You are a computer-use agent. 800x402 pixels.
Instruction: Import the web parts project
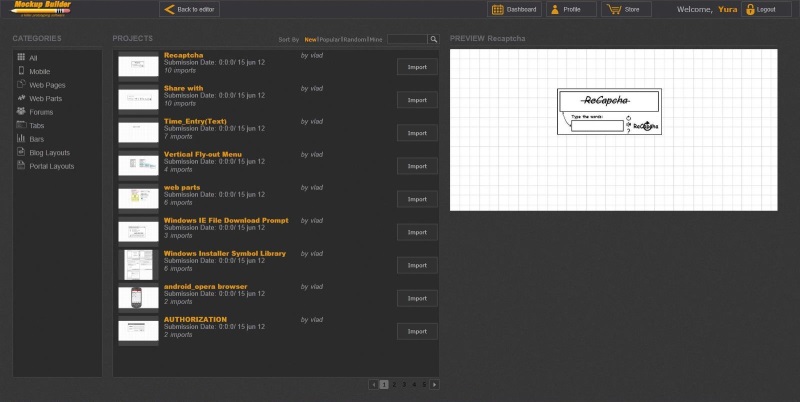pos(417,199)
